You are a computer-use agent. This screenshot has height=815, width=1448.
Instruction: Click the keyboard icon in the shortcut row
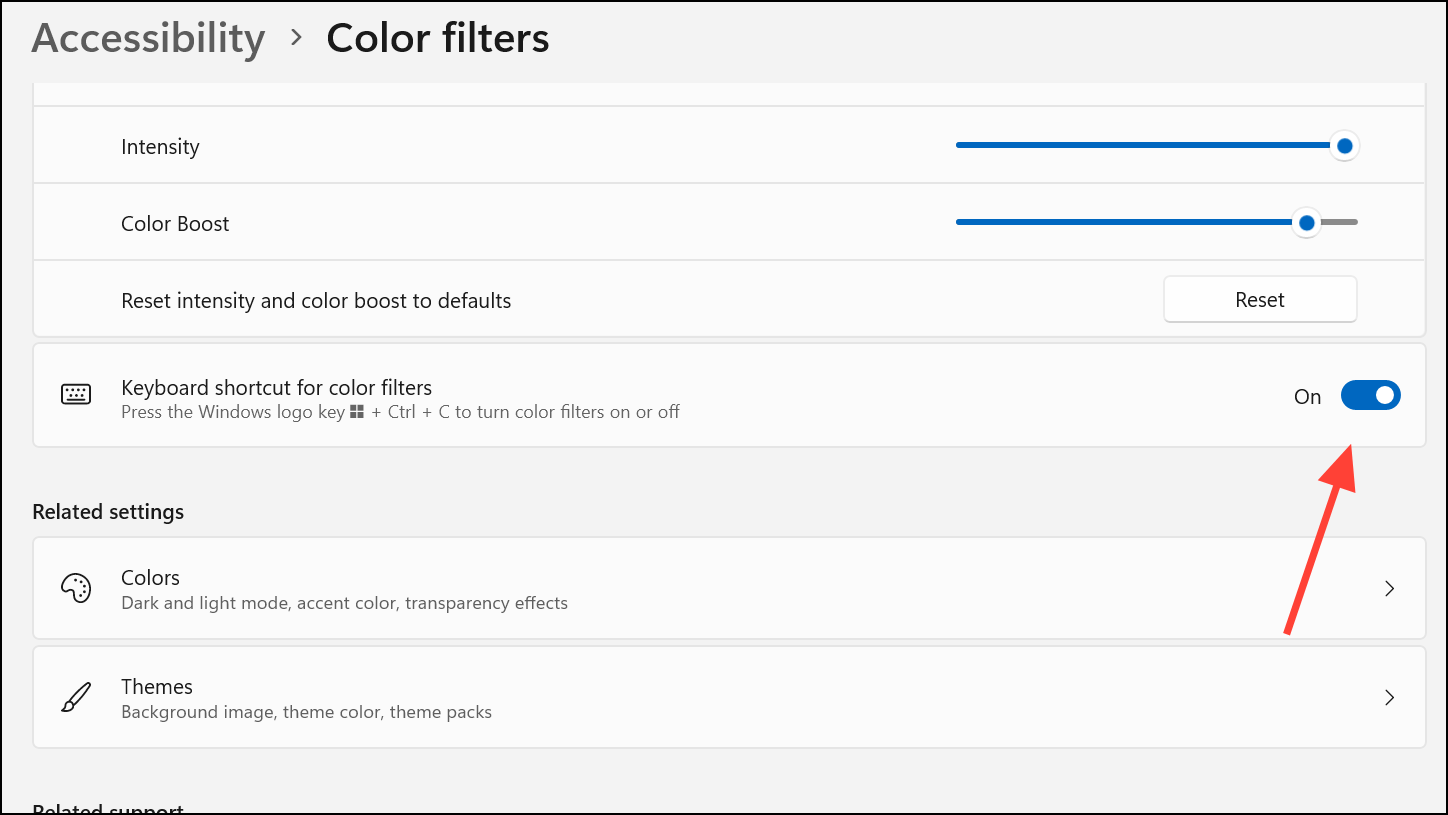pyautogui.click(x=76, y=394)
